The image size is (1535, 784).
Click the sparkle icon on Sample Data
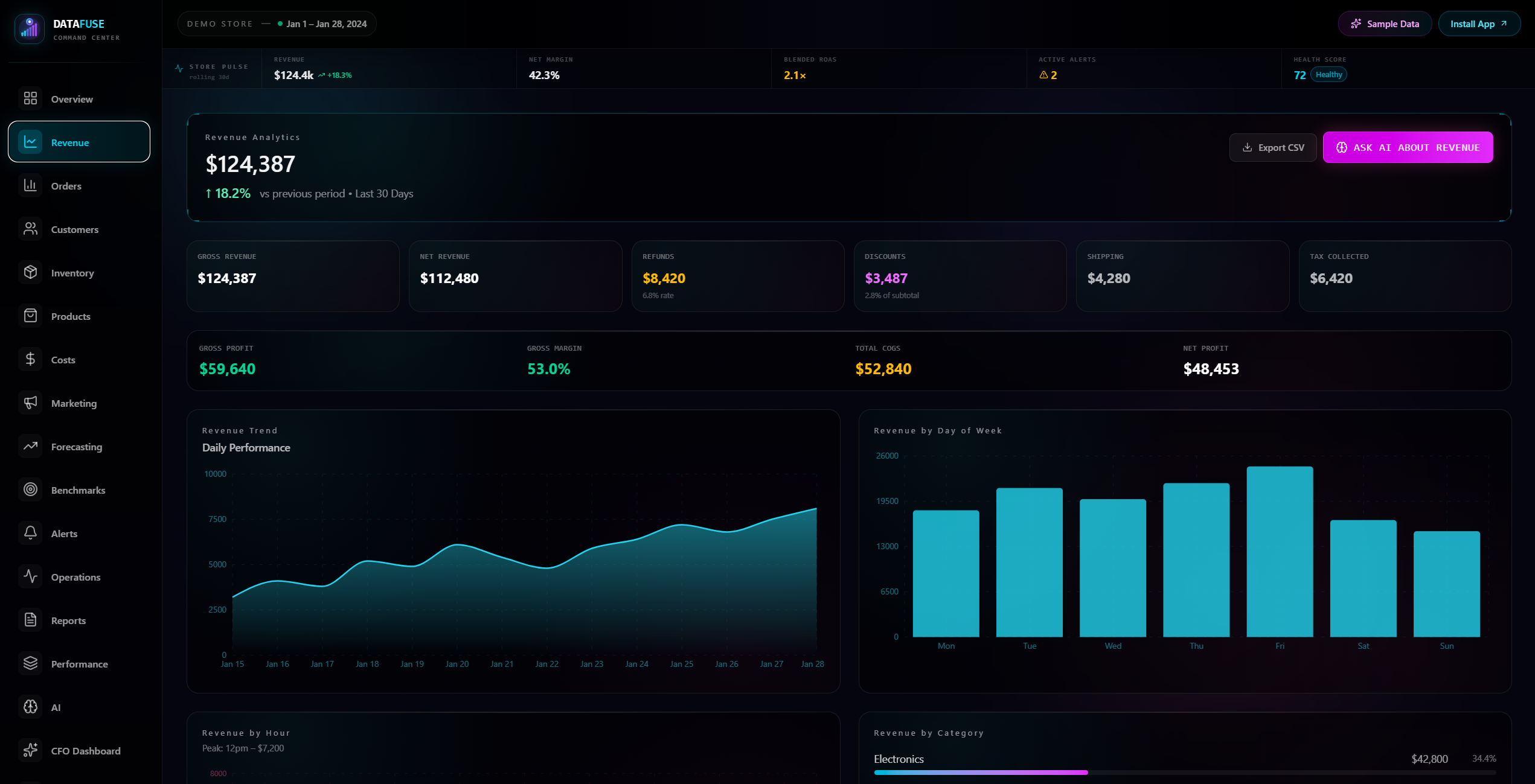(1356, 24)
